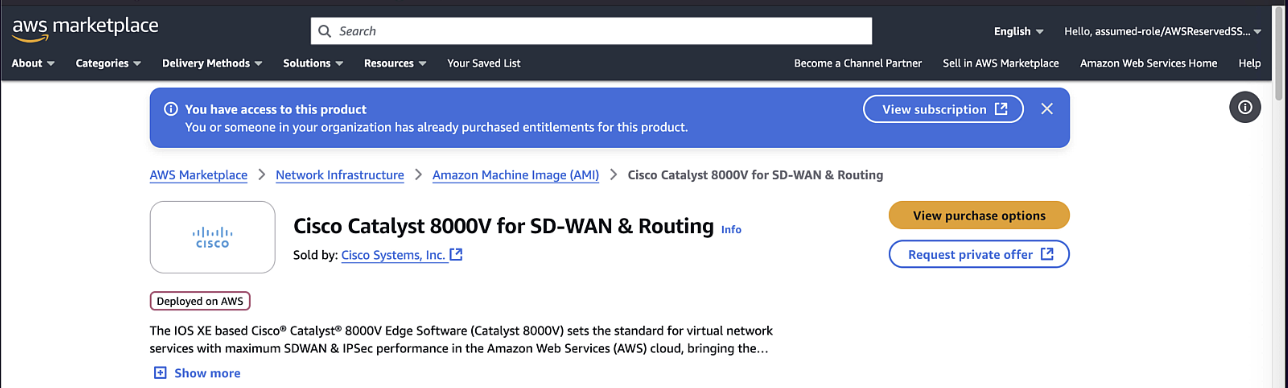This screenshot has width=1288, height=388.
Task: Click the info icon in blue banner
Action: [x=171, y=109]
